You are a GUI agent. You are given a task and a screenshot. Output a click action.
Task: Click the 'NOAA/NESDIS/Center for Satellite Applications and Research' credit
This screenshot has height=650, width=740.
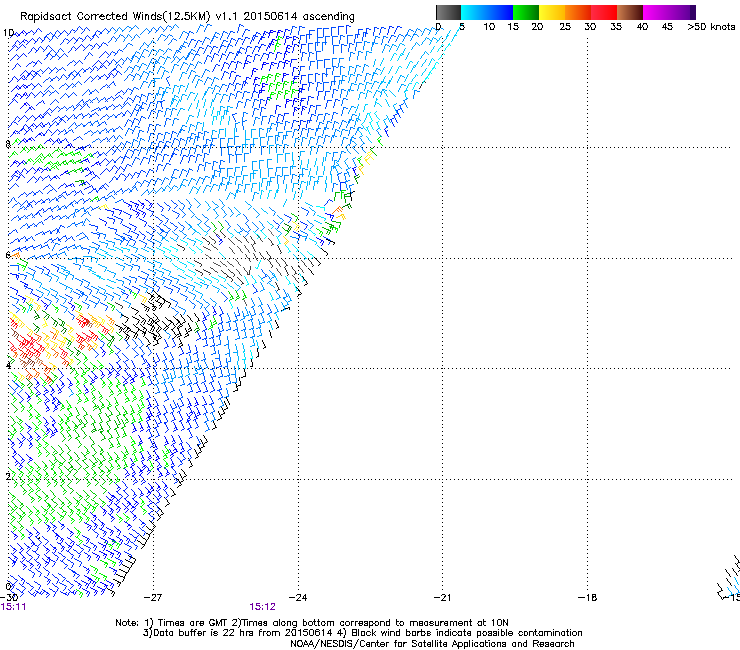[x=432, y=644]
